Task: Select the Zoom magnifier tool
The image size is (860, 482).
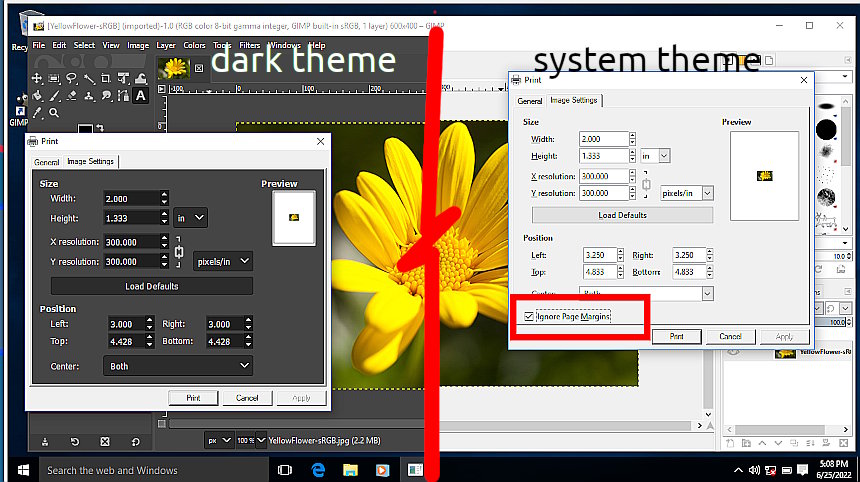Action: click(54, 113)
